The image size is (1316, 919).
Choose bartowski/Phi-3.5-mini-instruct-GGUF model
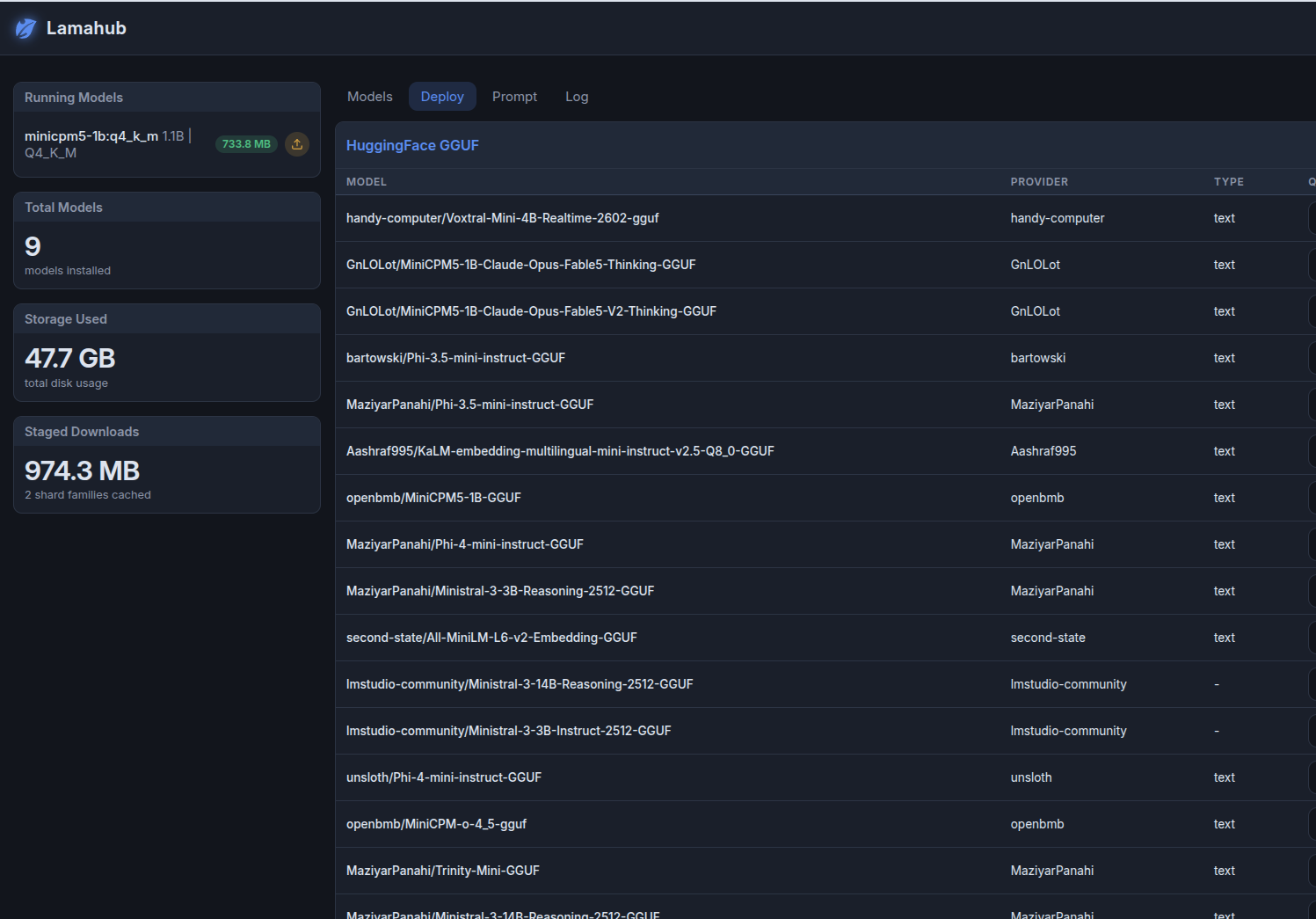(455, 358)
